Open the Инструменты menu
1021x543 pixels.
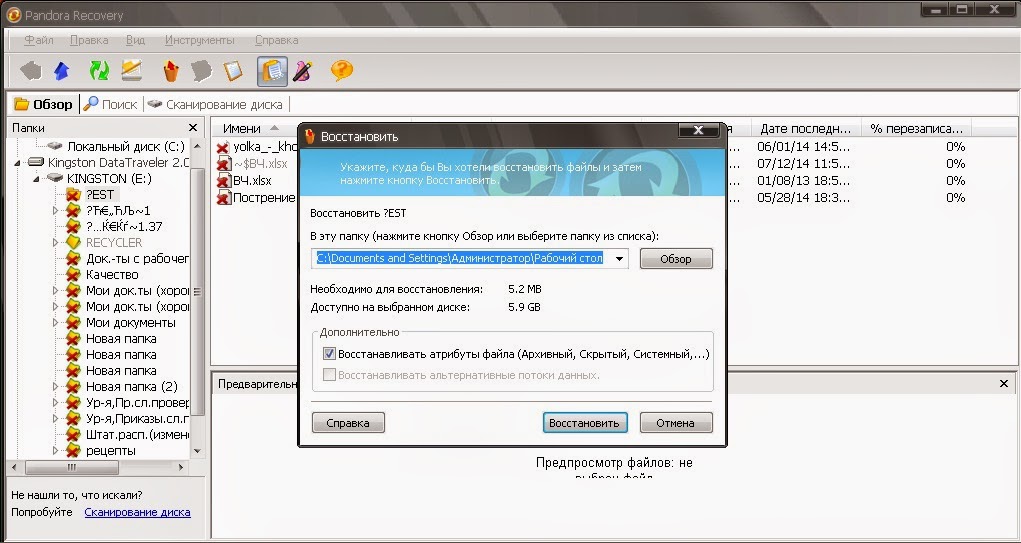[x=200, y=40]
